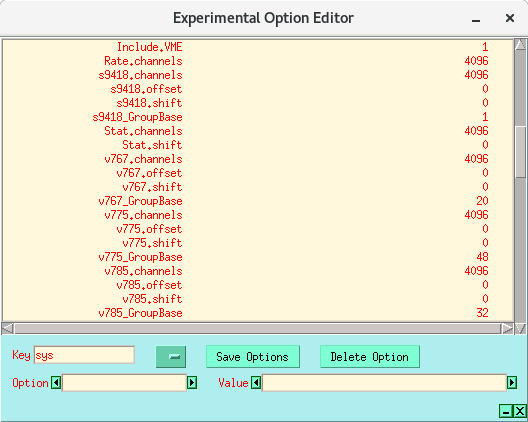
Task: Click value 4096 of Rate.channels
Action: click(x=476, y=61)
